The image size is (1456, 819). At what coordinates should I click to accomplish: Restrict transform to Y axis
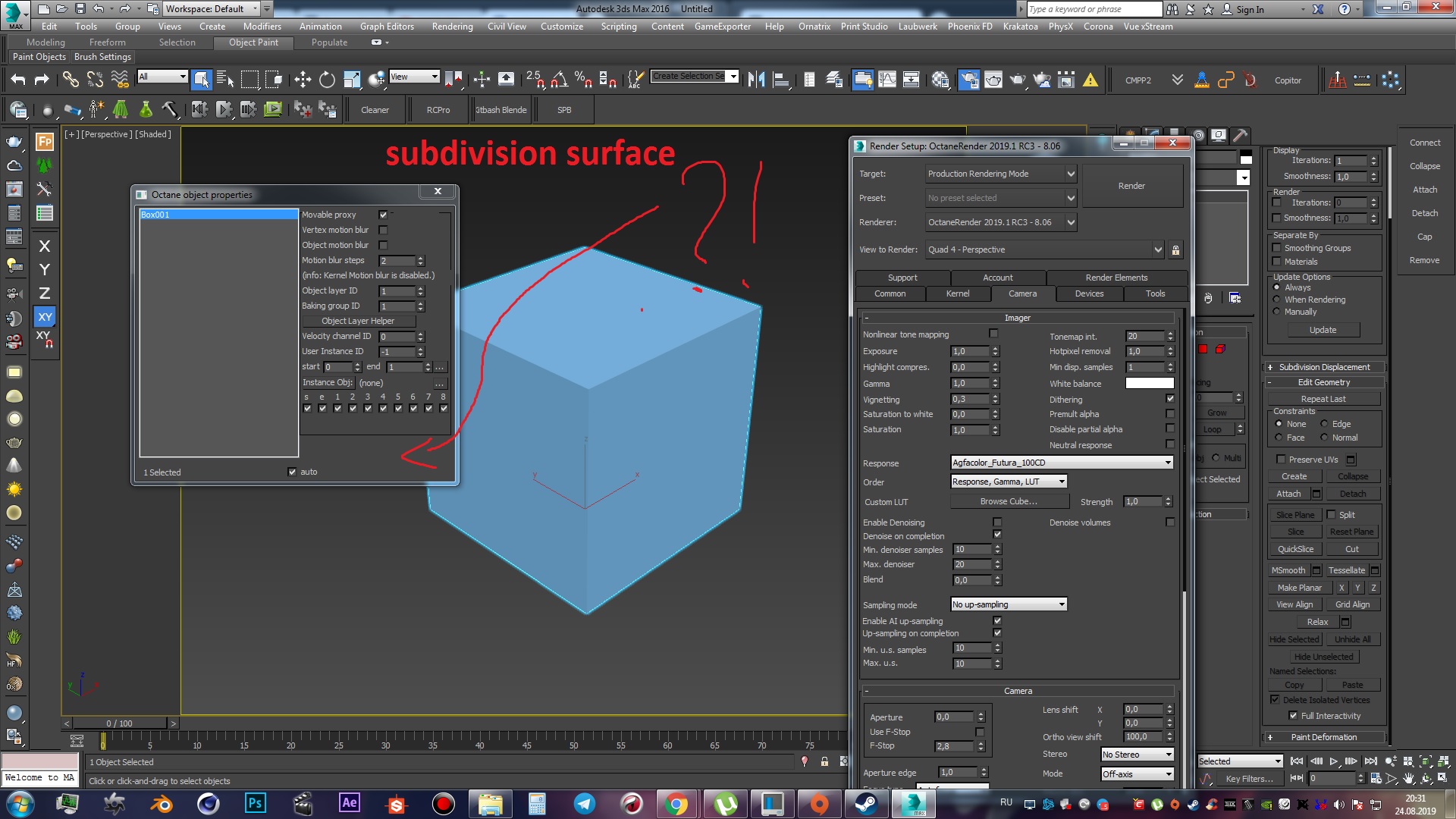(45, 269)
